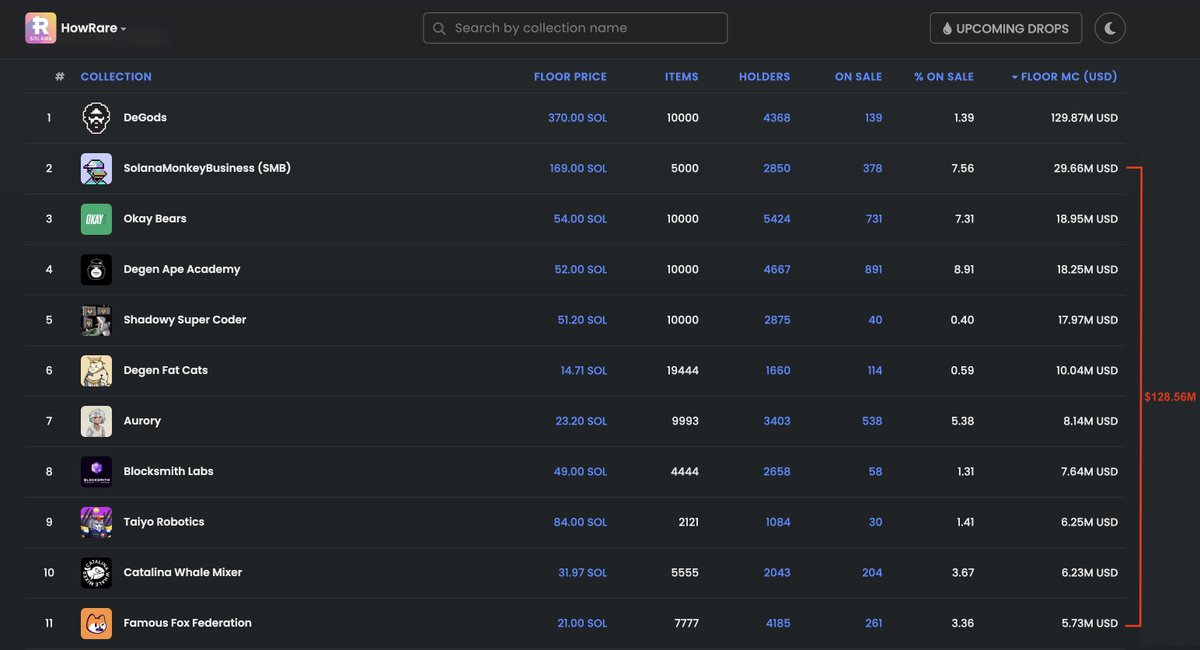The image size is (1200, 650).
Task: Click the Catalina Whale Mixer logo
Action: click(96, 572)
